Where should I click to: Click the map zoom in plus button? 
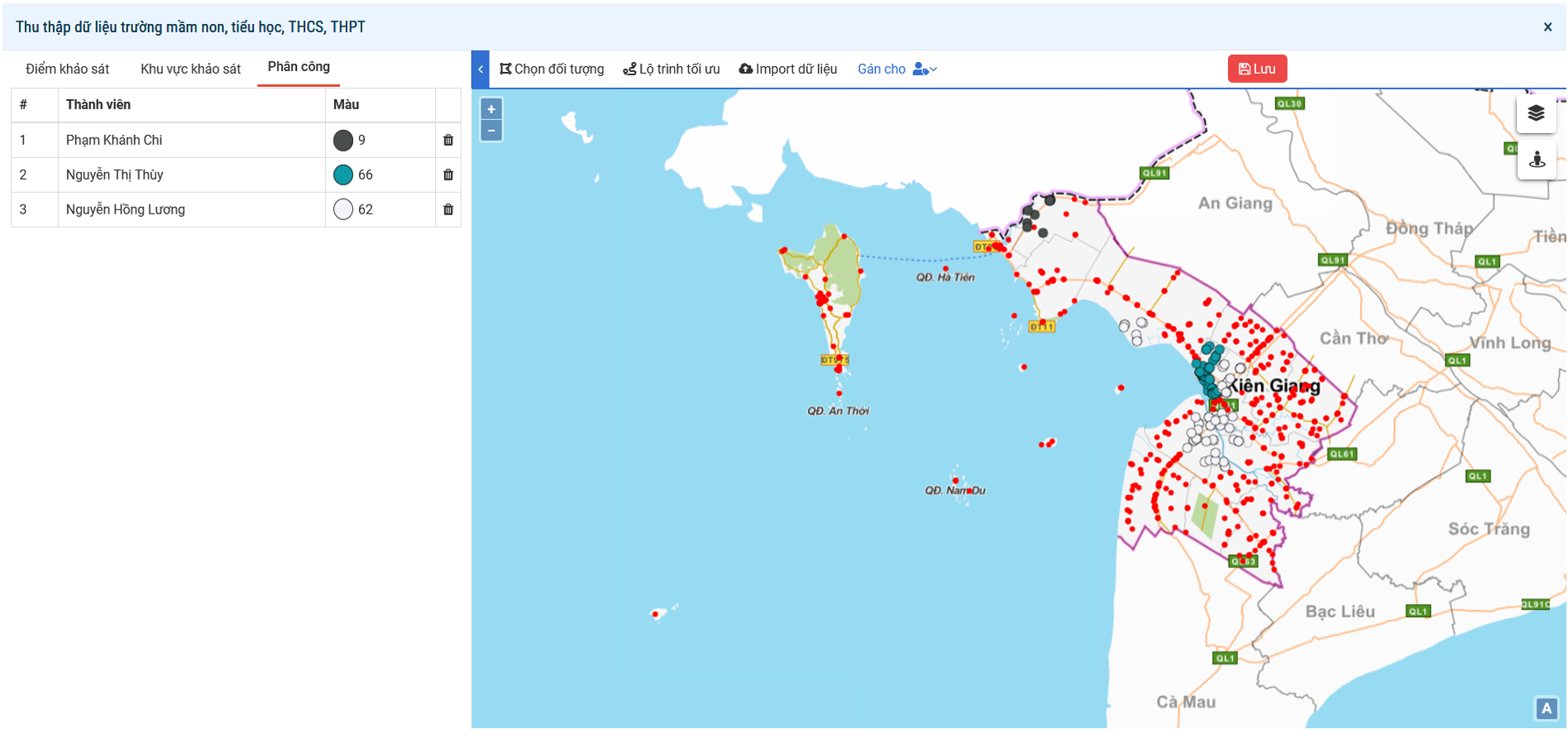click(x=491, y=109)
